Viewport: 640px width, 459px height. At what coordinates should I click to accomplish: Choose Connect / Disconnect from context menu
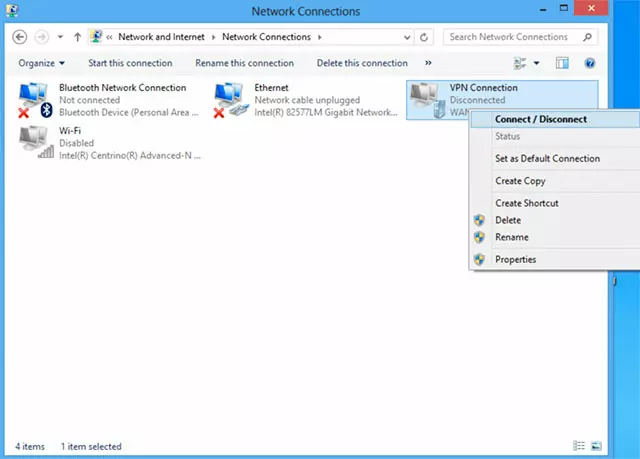coord(540,119)
